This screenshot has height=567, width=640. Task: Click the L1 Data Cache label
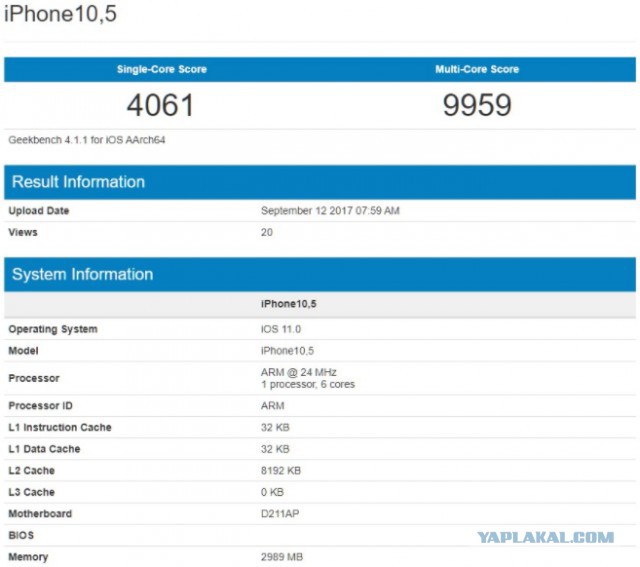(x=44, y=449)
